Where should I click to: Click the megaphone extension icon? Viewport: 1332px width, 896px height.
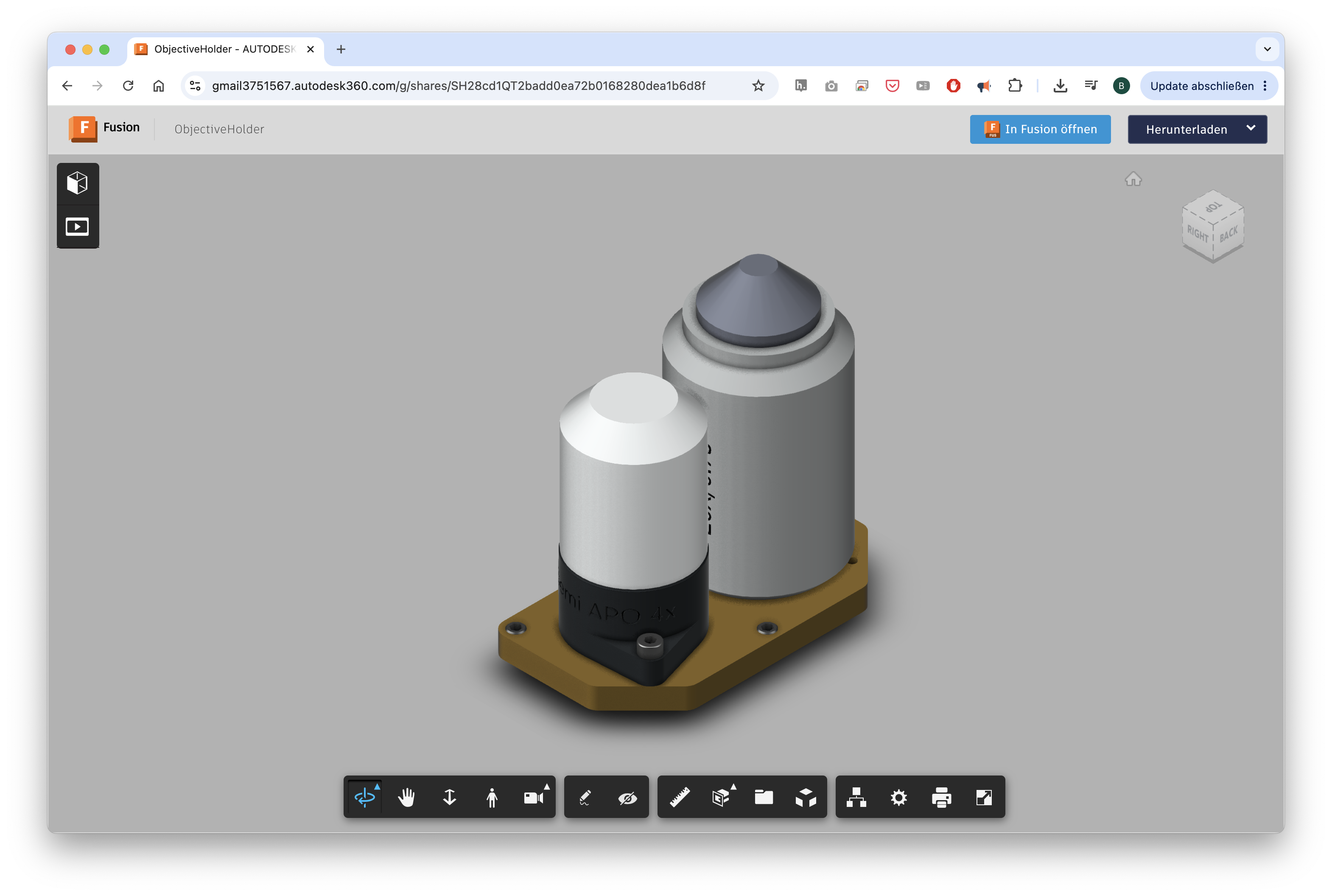coord(983,86)
